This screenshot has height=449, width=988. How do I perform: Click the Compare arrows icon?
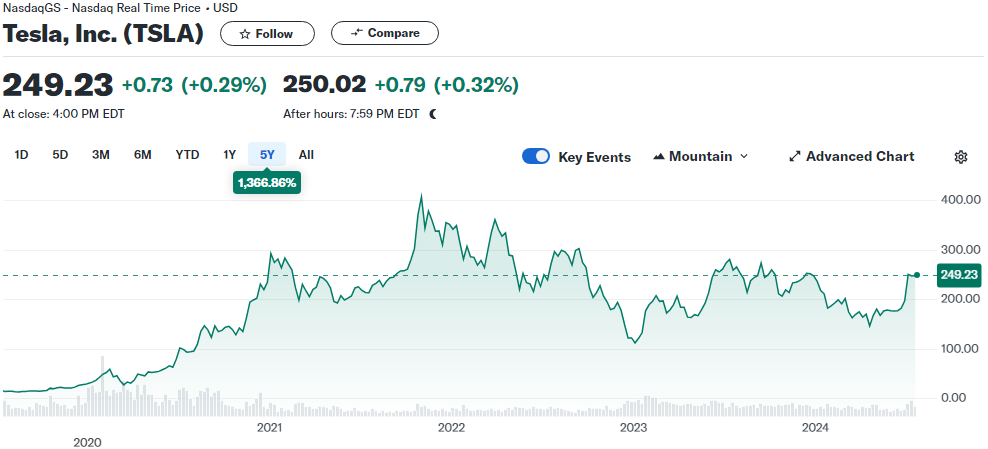click(356, 34)
